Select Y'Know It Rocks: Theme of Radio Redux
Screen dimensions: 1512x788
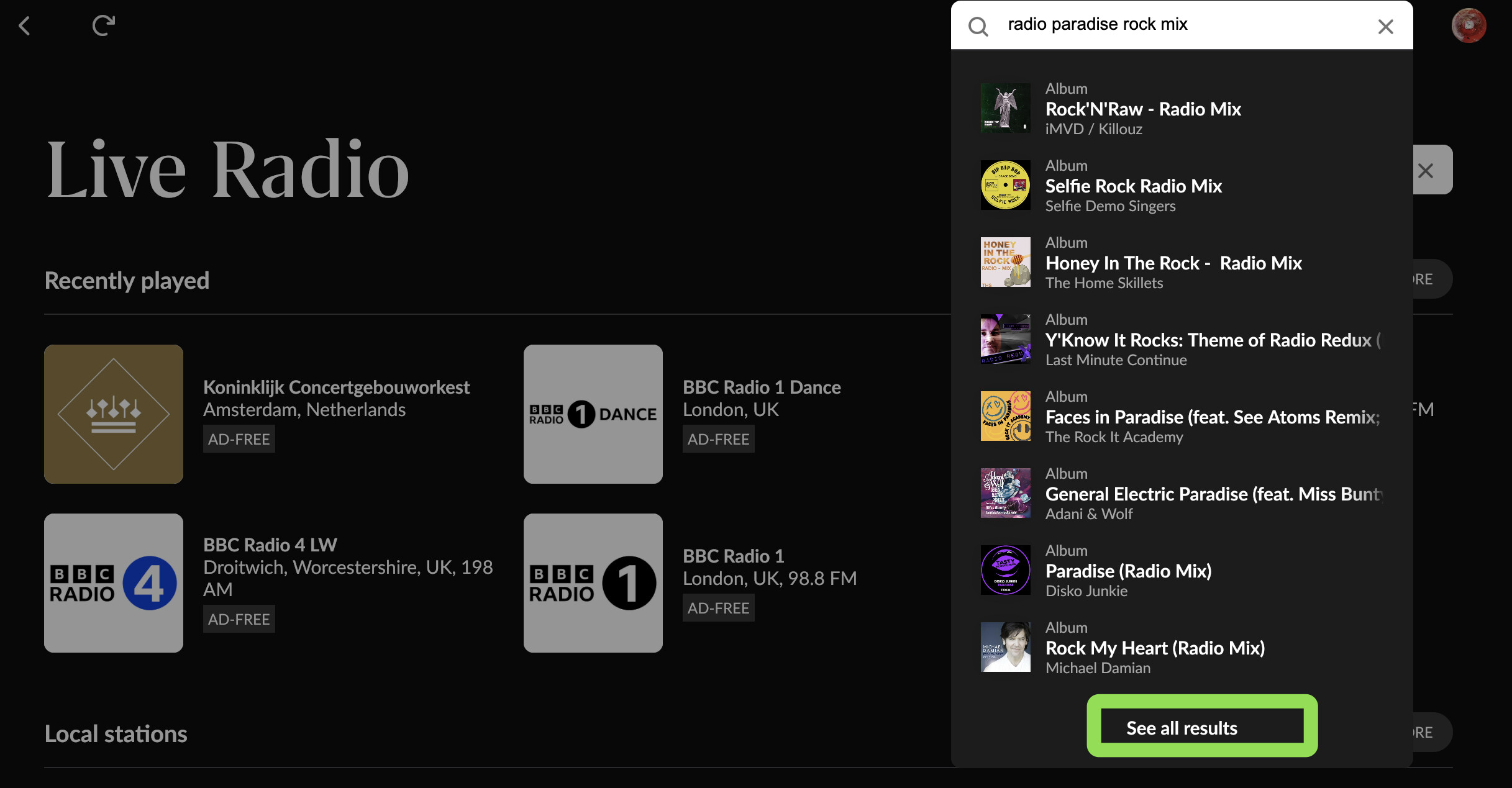(x=1213, y=340)
